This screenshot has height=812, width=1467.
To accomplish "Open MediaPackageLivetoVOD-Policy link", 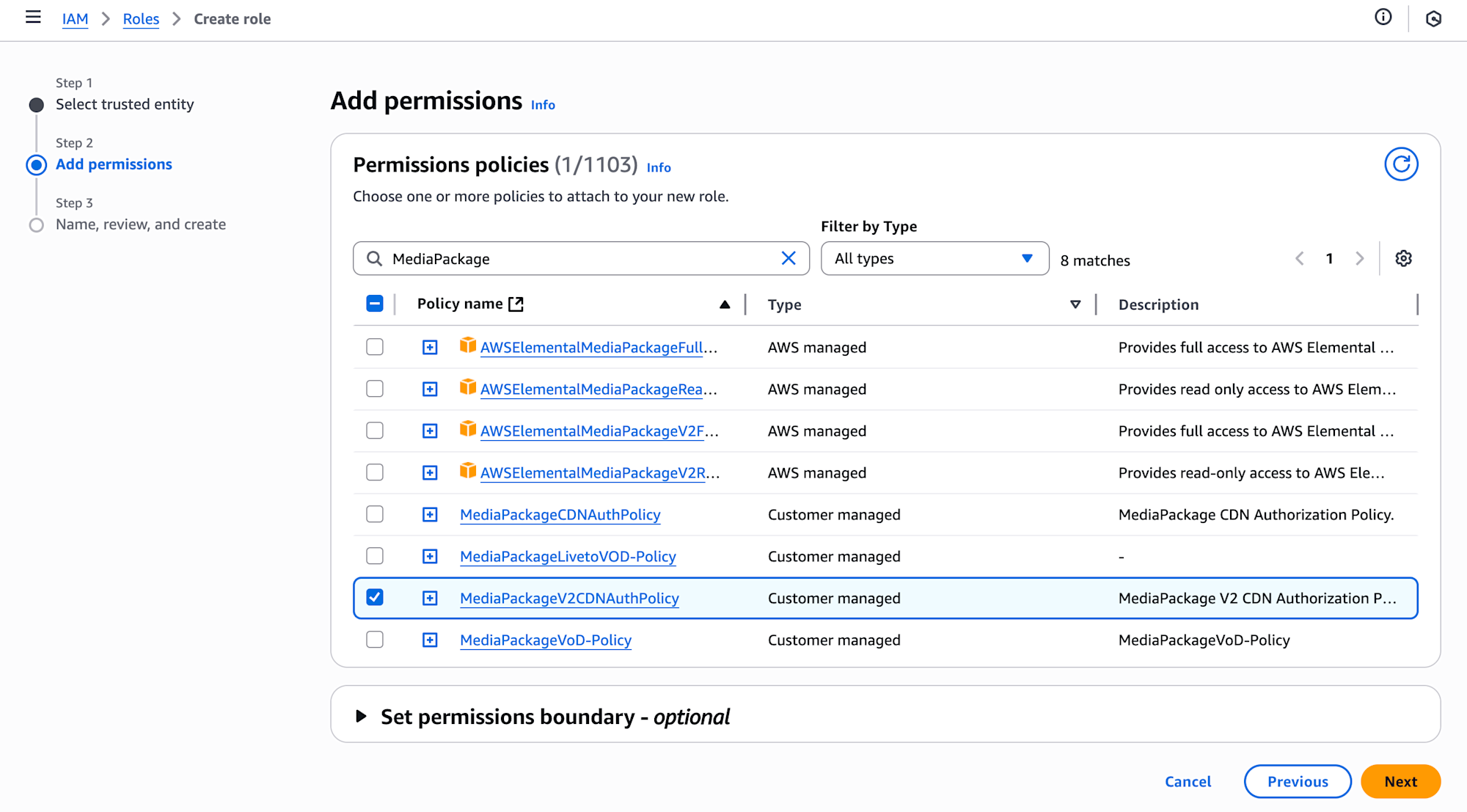I will 568,557.
